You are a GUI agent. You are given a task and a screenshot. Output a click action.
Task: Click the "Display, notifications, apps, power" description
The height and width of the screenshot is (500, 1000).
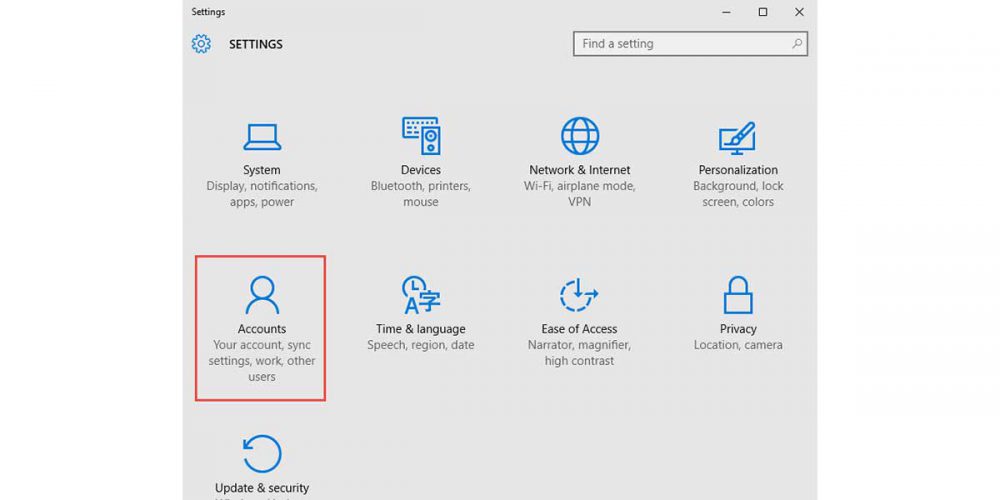click(262, 194)
